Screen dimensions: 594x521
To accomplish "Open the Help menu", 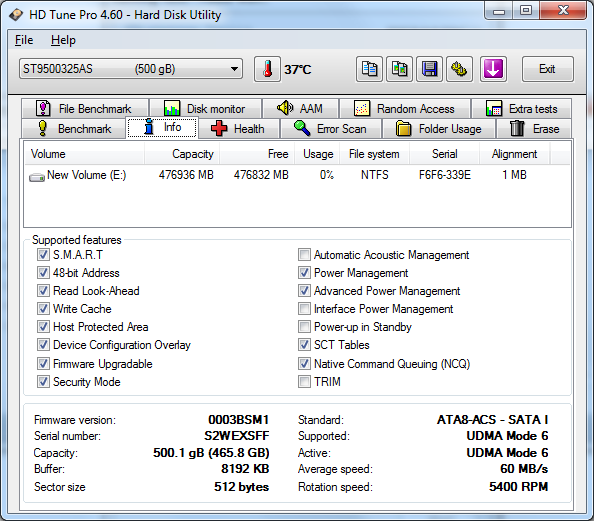I will pyautogui.click(x=63, y=40).
